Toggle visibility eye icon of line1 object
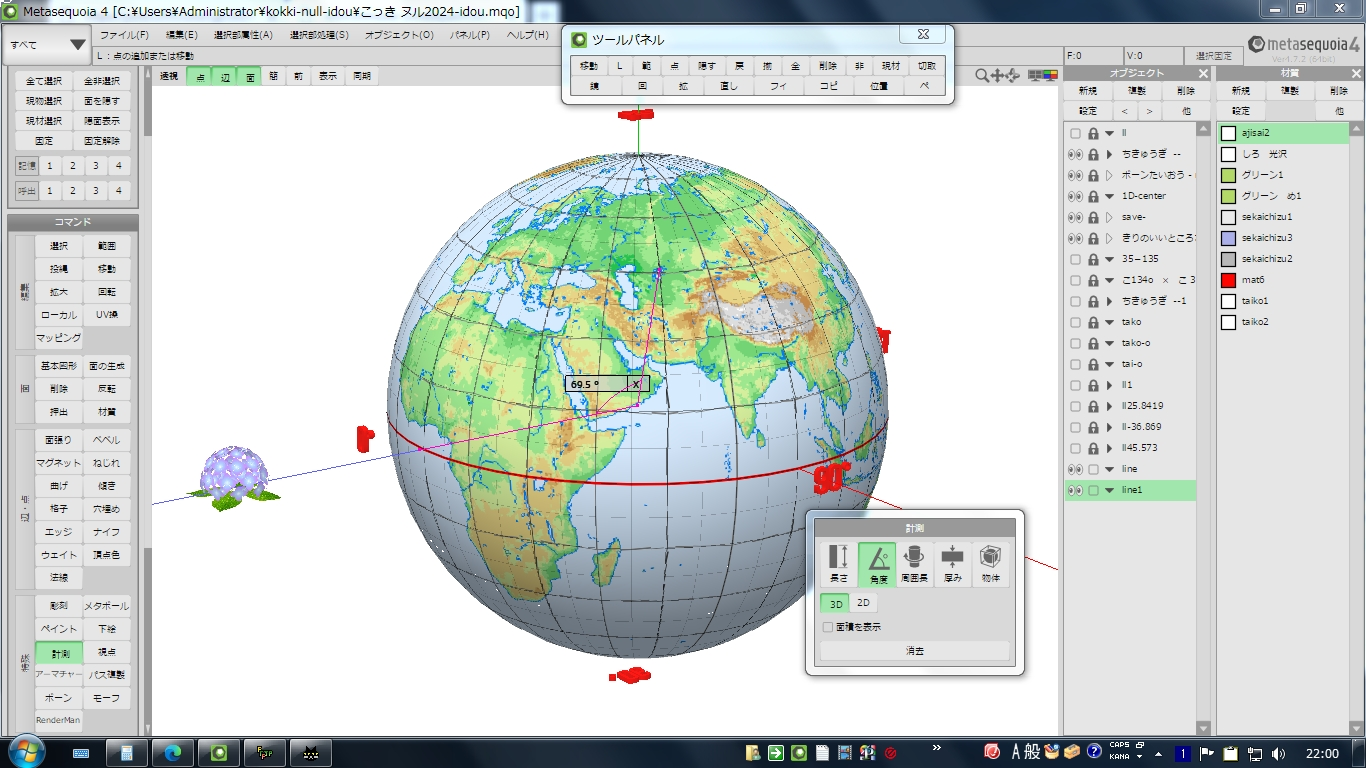The image size is (1366, 768). pyautogui.click(x=1075, y=491)
